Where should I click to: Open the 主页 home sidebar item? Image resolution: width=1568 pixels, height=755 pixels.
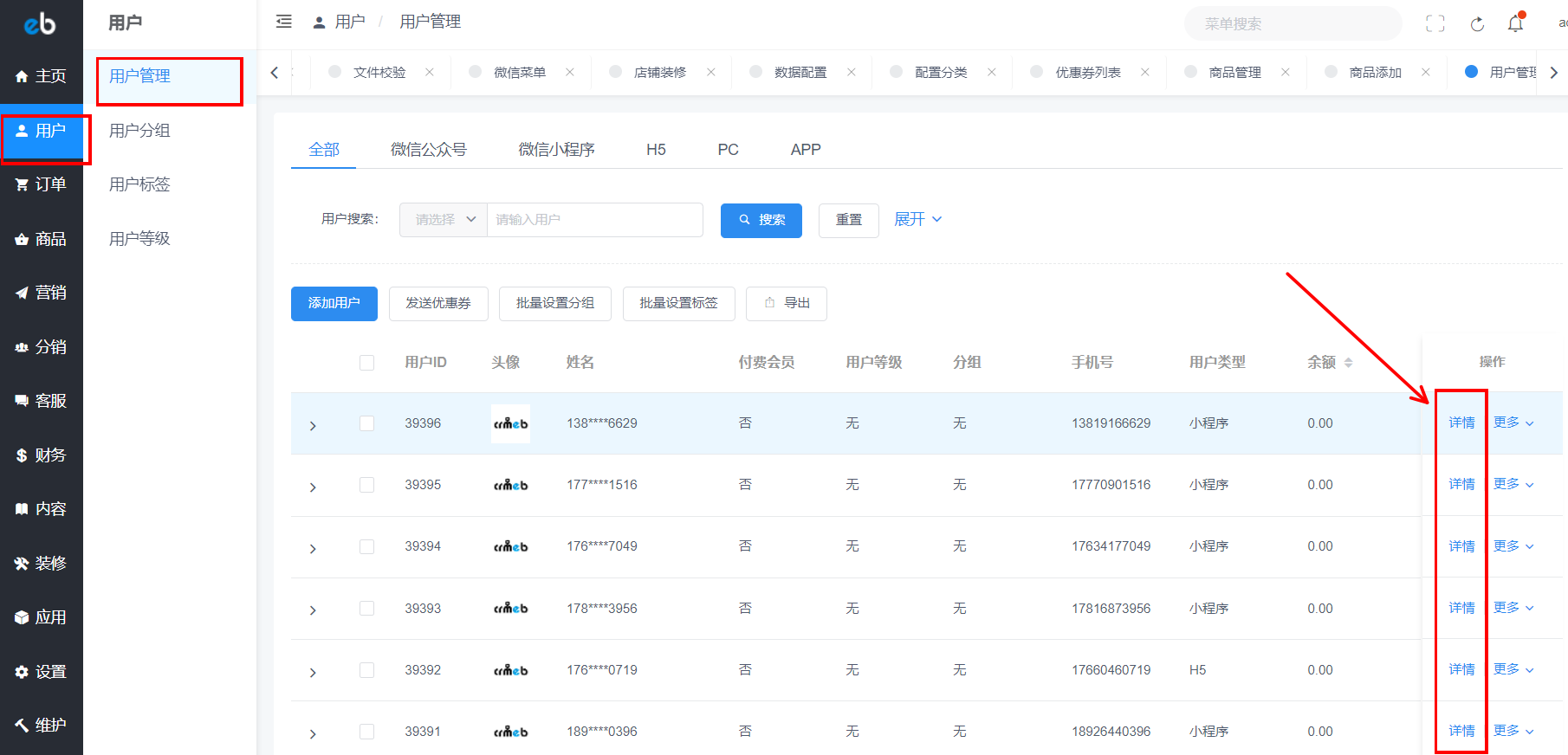[x=41, y=76]
